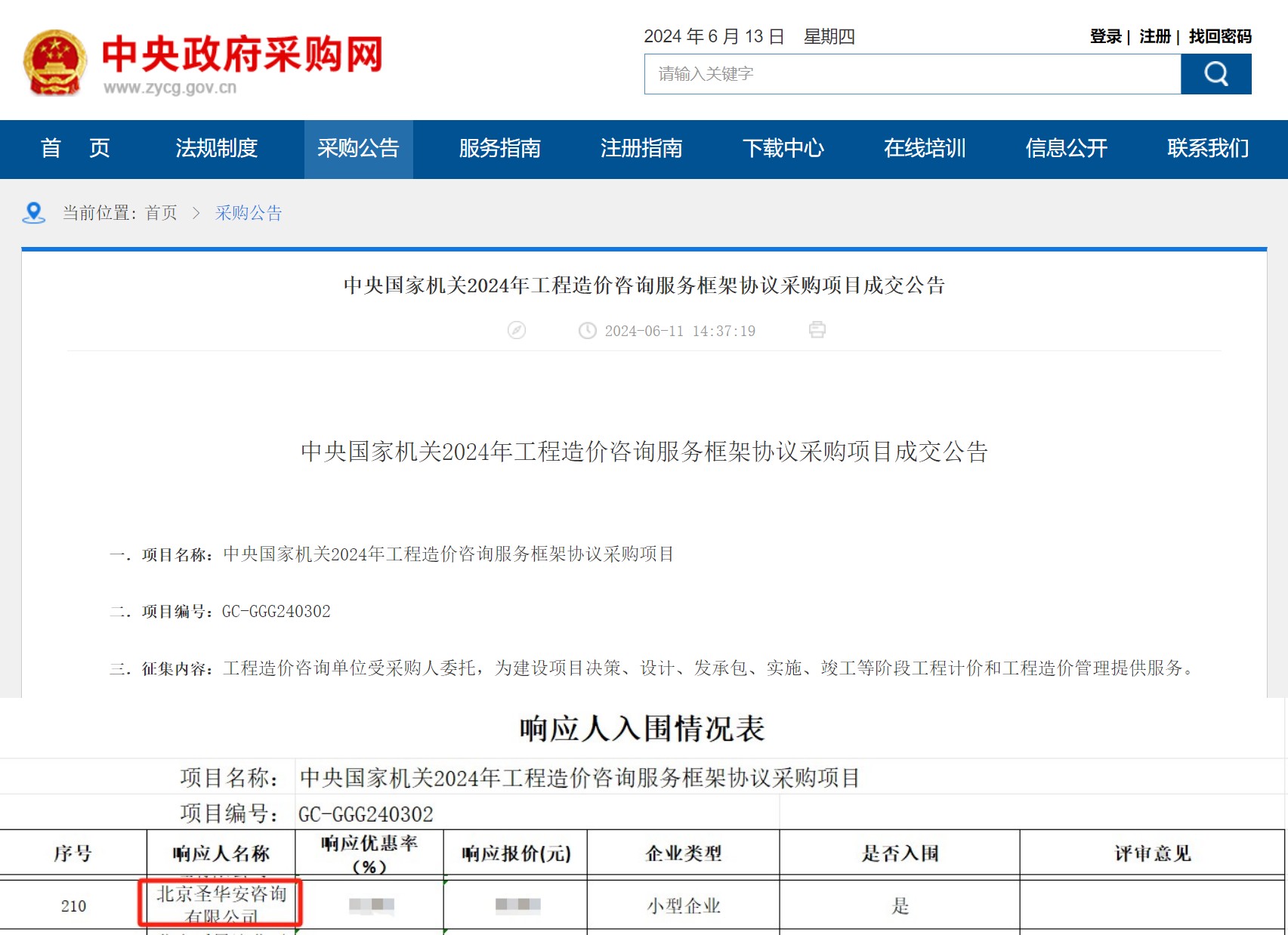Click the www.zycg.gov.cn URL text
Screen dimensions: 1288x935
pos(170,88)
